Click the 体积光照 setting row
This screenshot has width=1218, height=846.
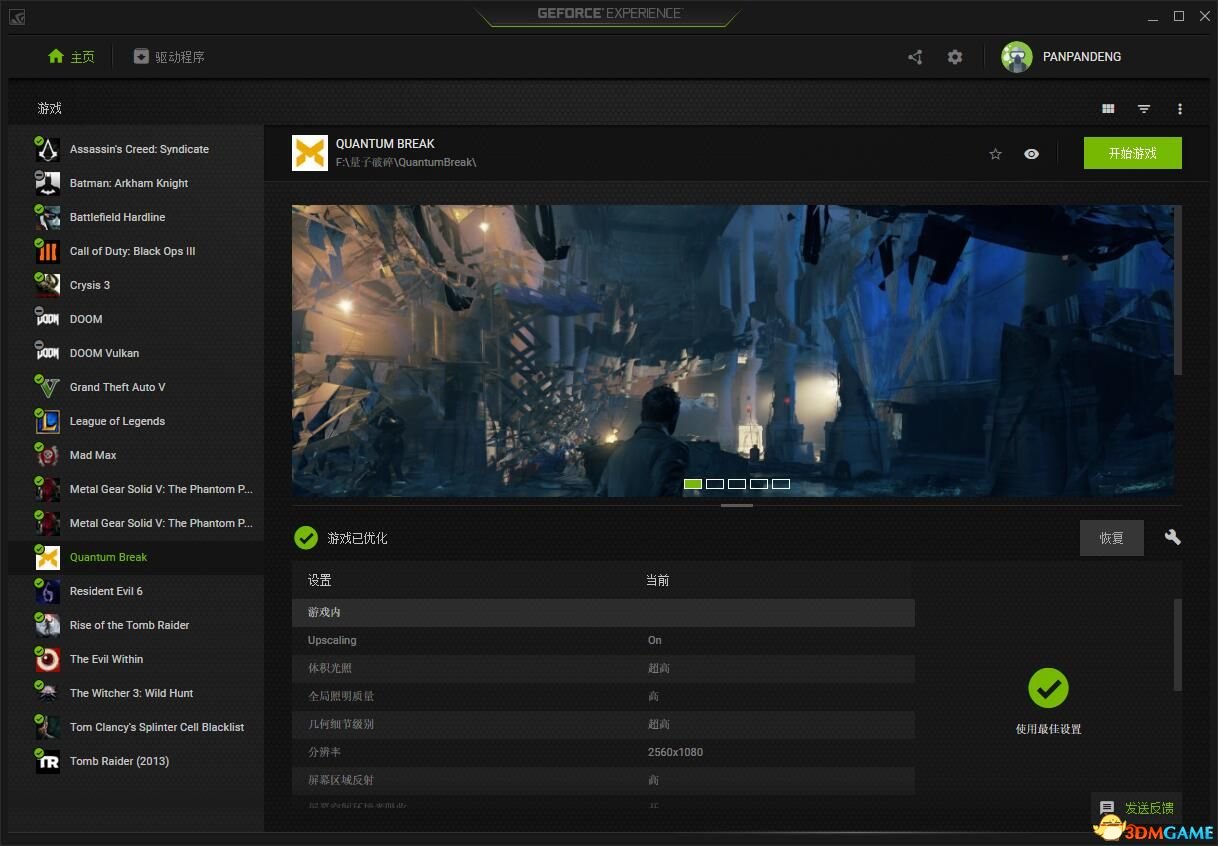(603, 668)
